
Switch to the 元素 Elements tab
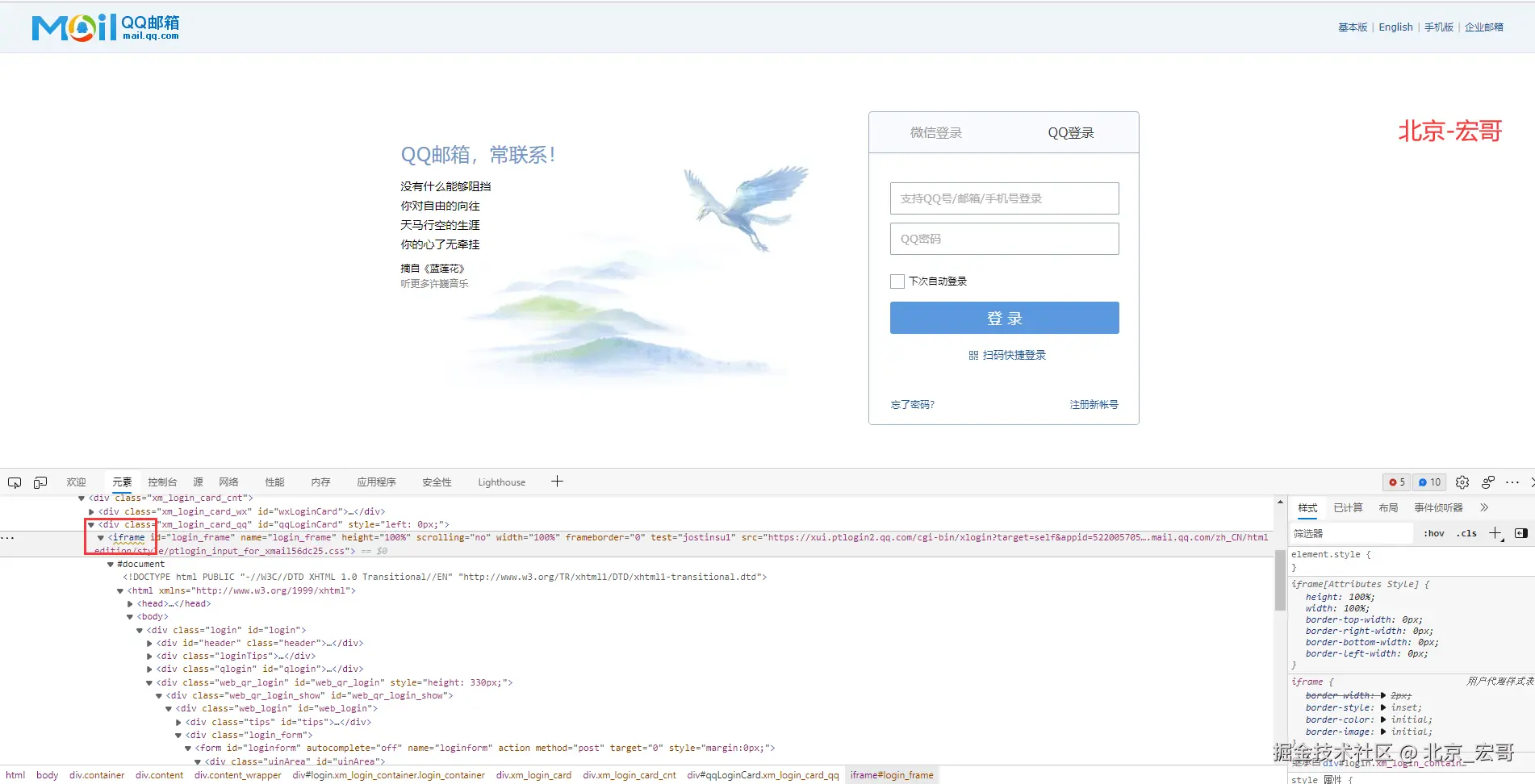tap(122, 482)
